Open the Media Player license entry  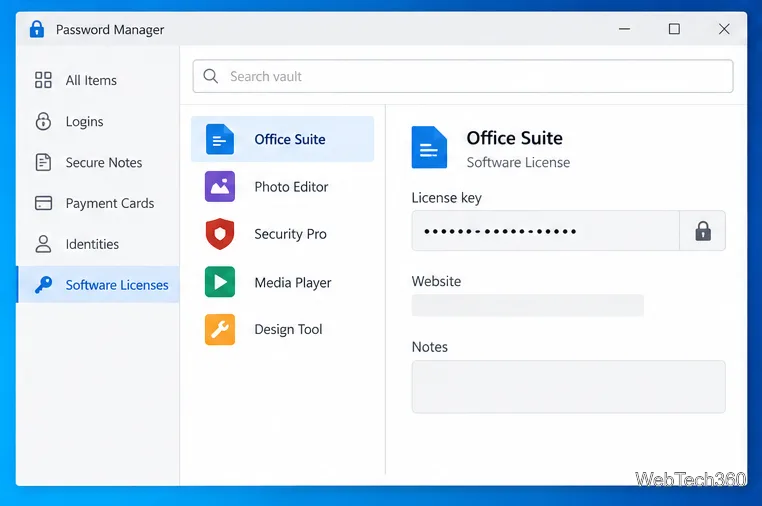[x=282, y=281]
